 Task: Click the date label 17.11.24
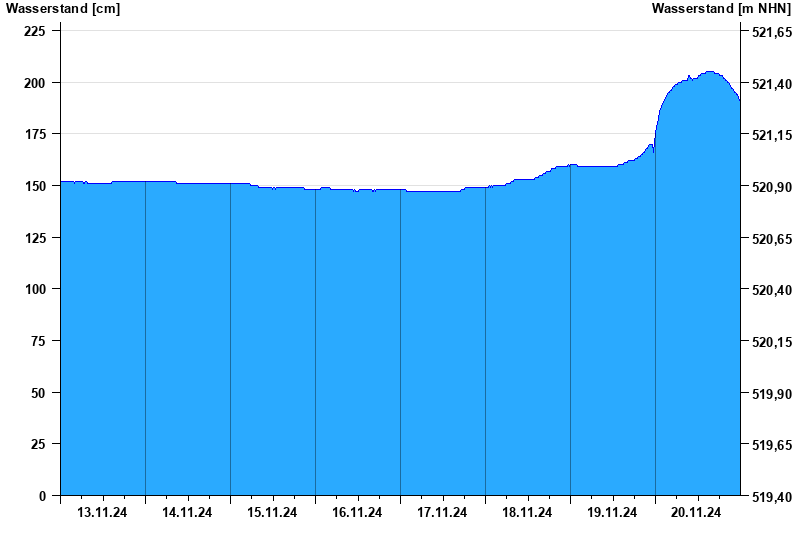click(x=442, y=513)
